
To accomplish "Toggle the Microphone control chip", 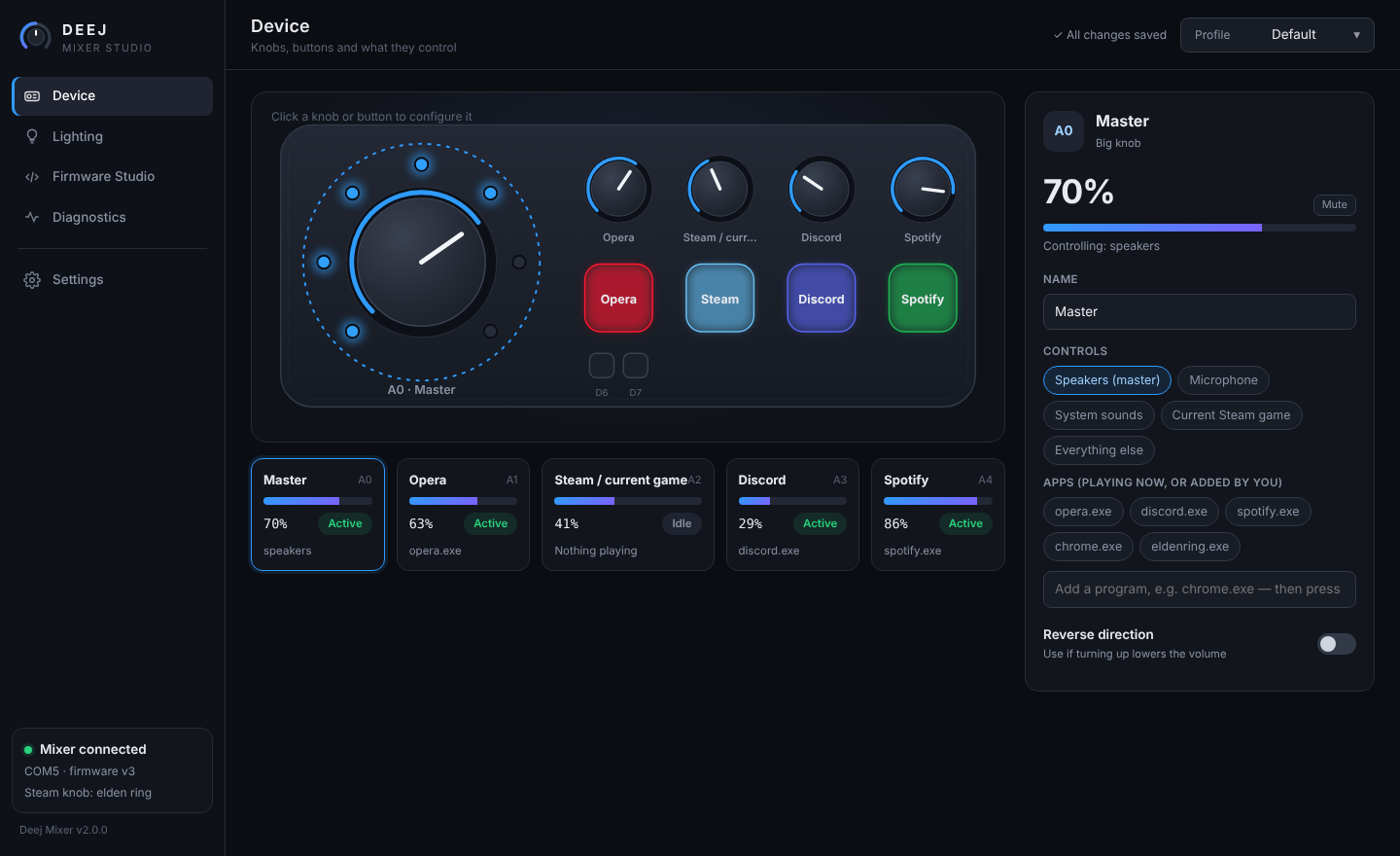I will [1223, 380].
